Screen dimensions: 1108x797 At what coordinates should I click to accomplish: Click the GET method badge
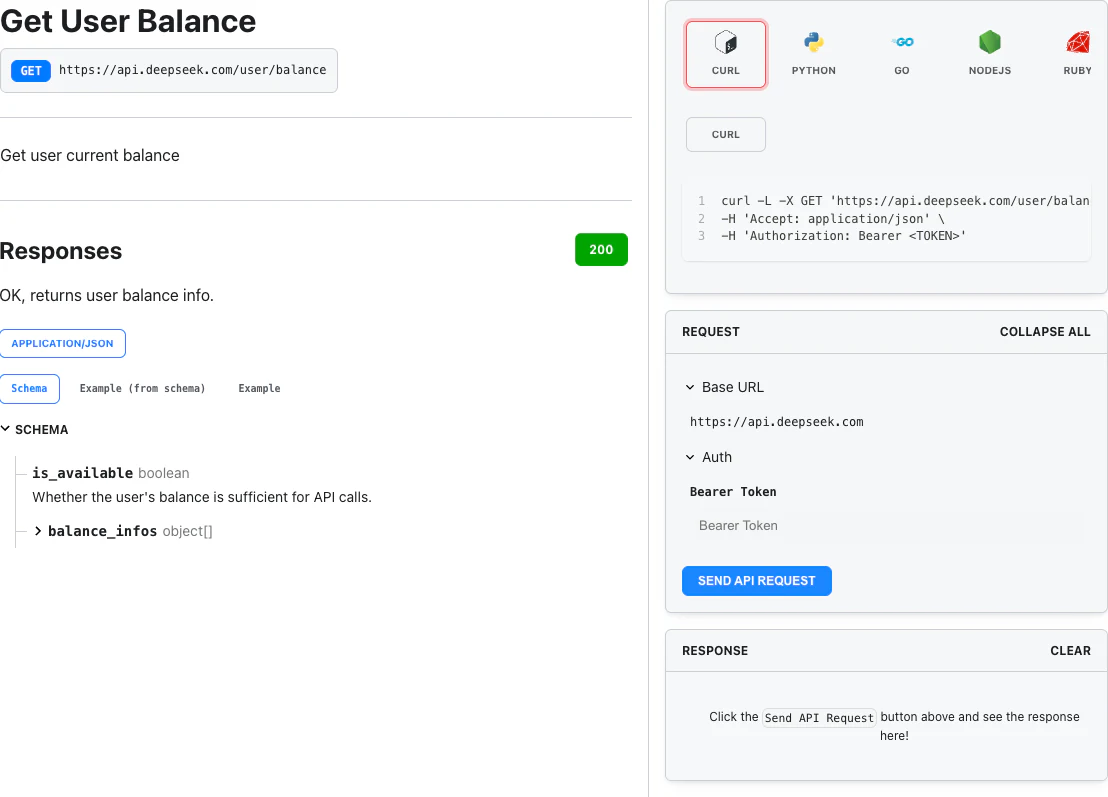pos(31,71)
